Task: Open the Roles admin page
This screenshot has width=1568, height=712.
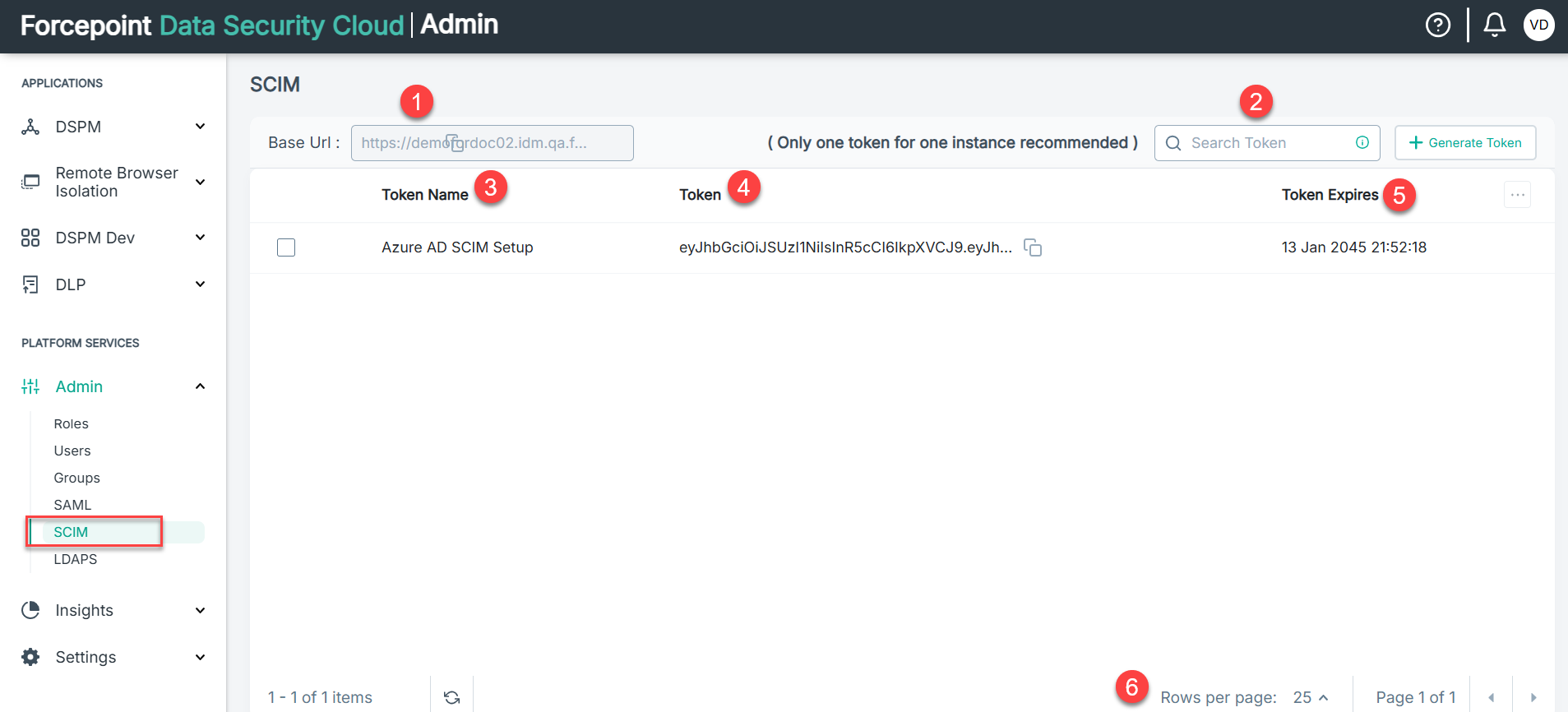Action: point(72,423)
